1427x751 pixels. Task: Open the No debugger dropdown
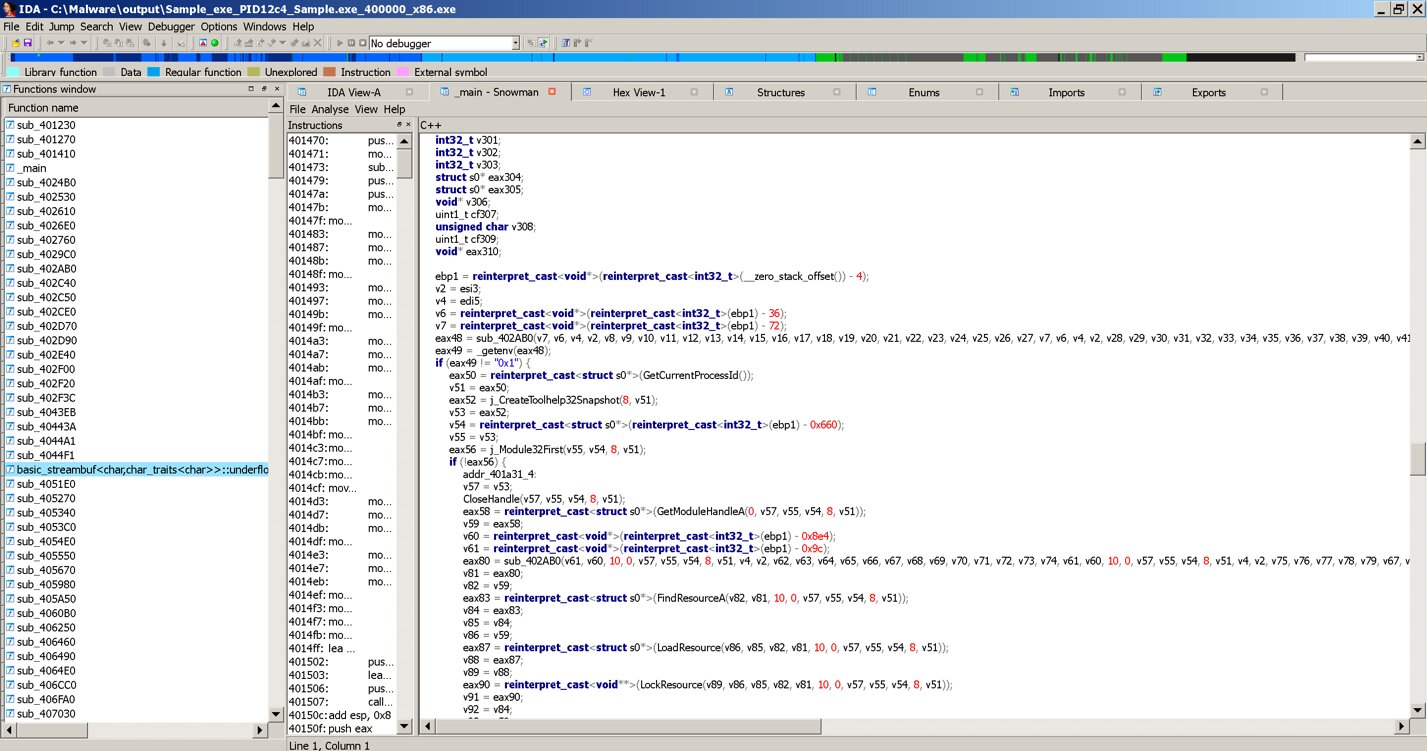[515, 43]
